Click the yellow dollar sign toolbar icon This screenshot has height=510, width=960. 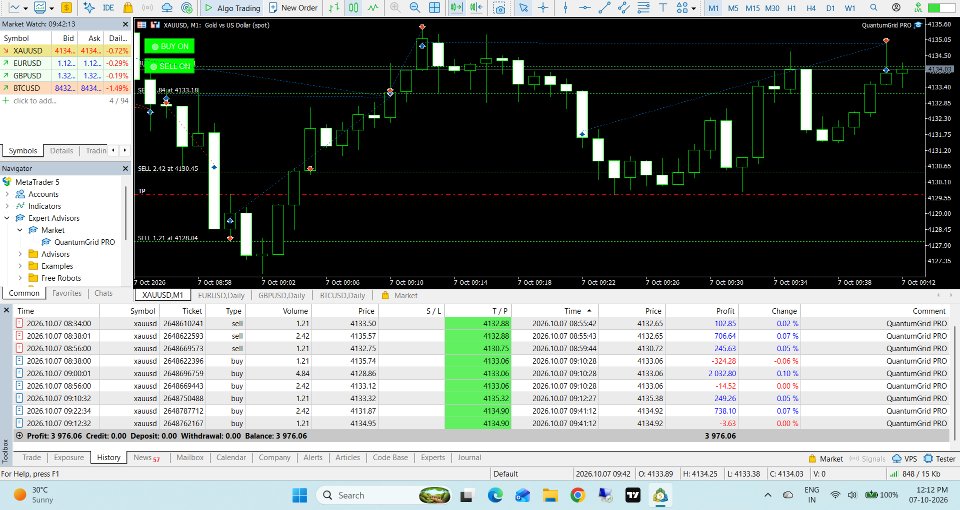[66, 7]
